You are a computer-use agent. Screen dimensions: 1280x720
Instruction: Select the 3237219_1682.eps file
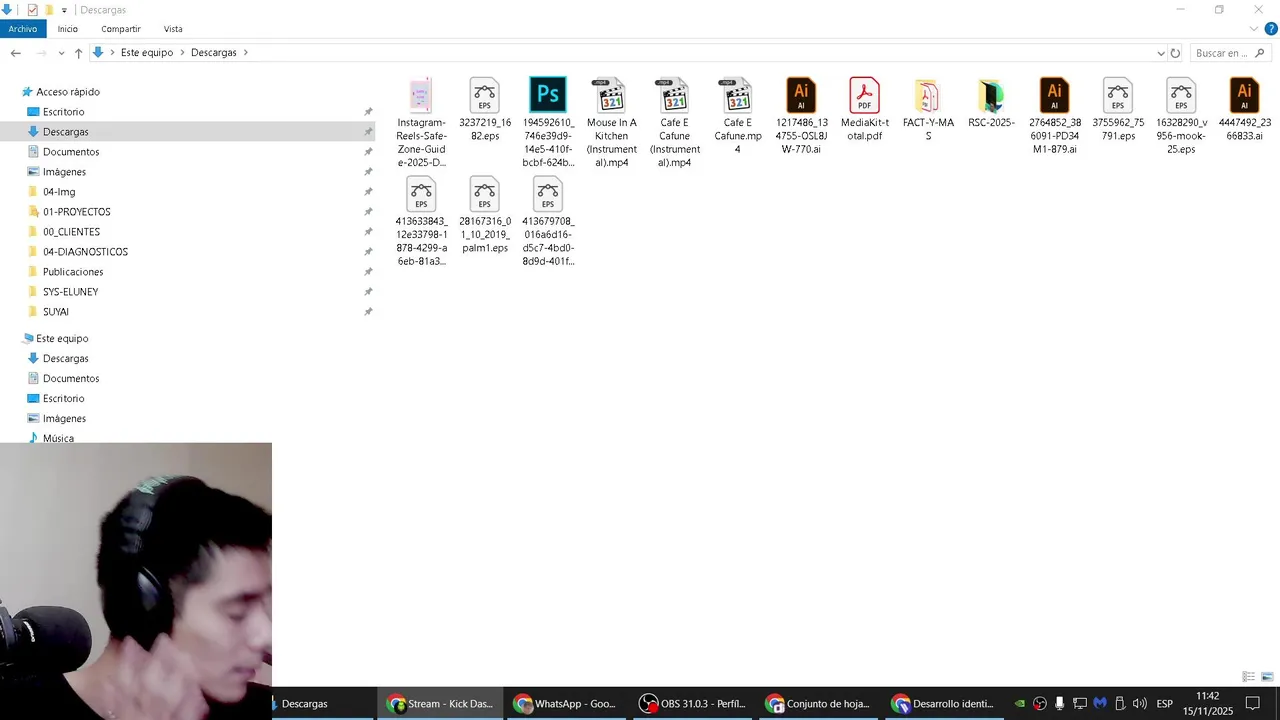click(485, 109)
